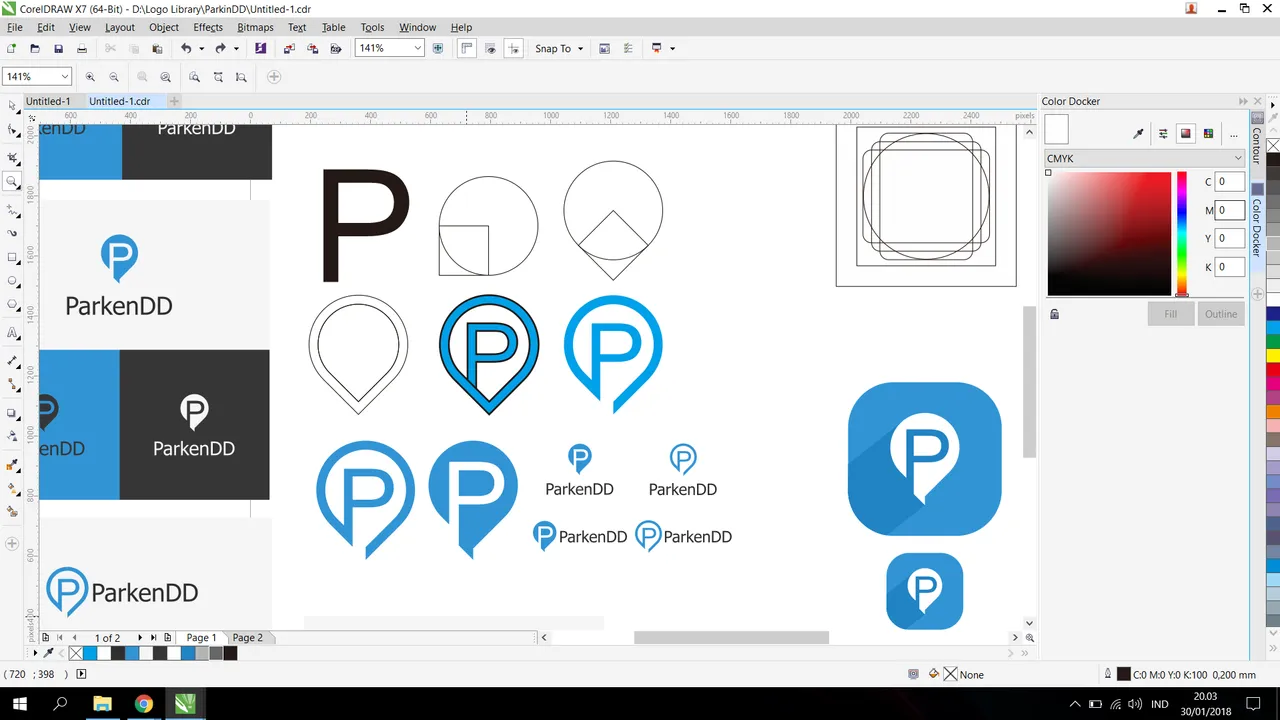Toggle Full-screen preview button
Image resolution: width=1280 pixels, height=720 pixels.
[x=437, y=48]
